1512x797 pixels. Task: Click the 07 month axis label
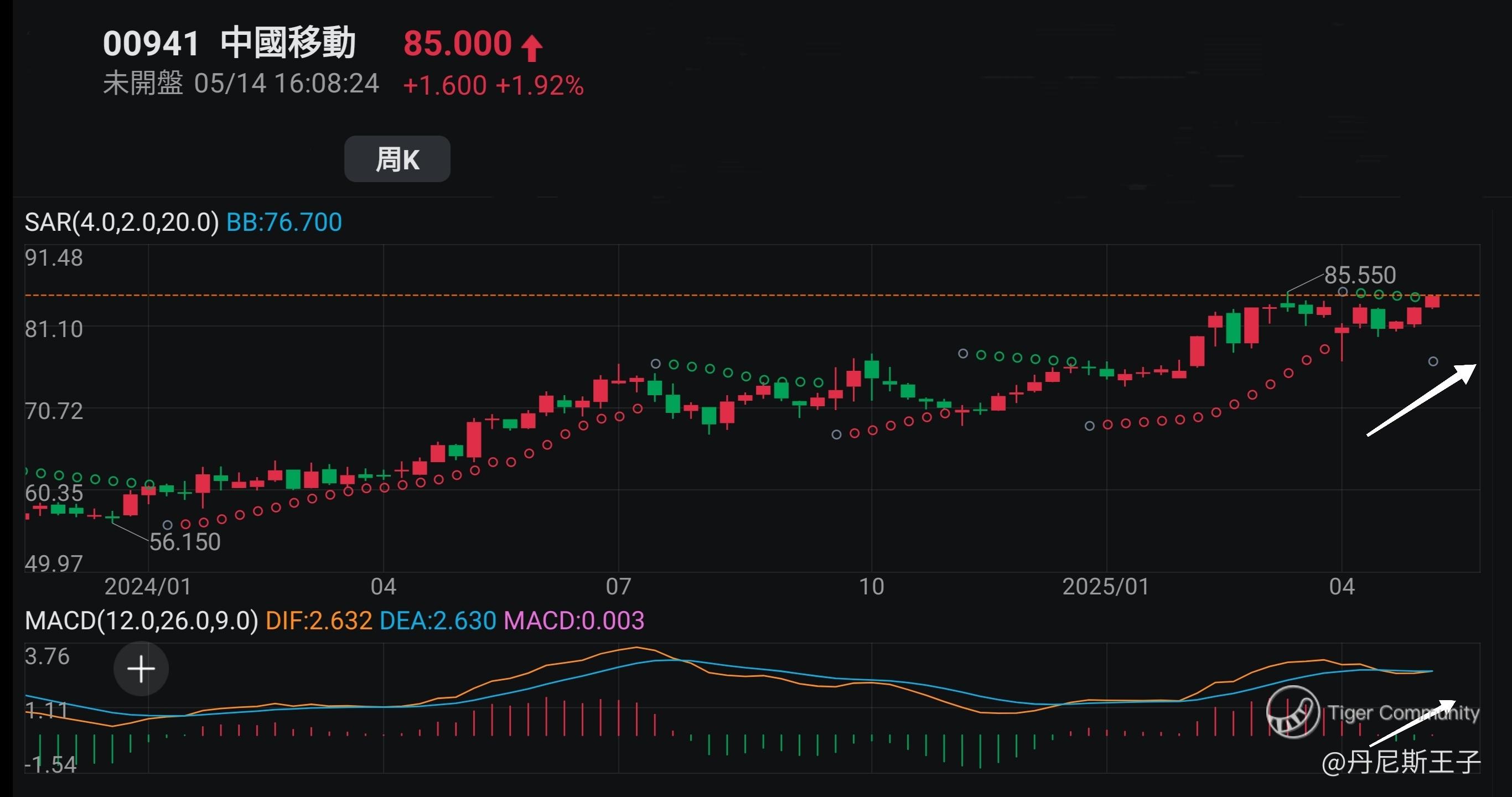coord(618,586)
